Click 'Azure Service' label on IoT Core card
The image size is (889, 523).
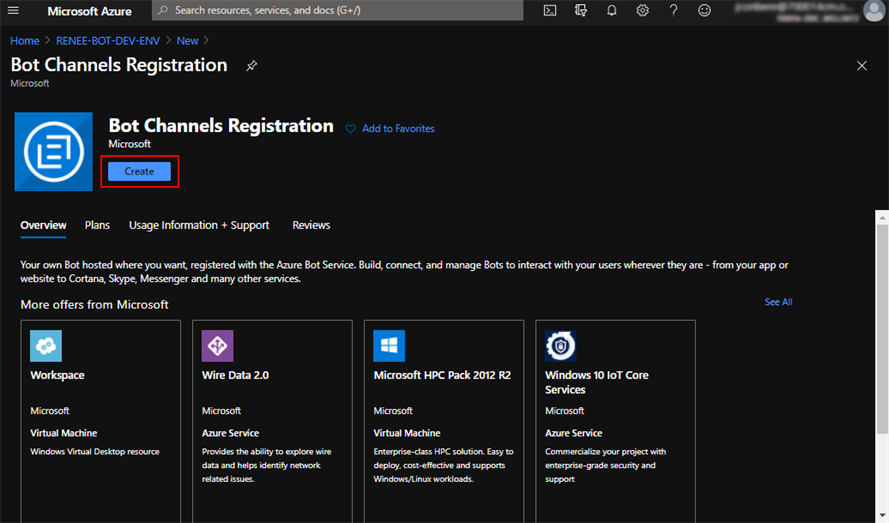573,433
